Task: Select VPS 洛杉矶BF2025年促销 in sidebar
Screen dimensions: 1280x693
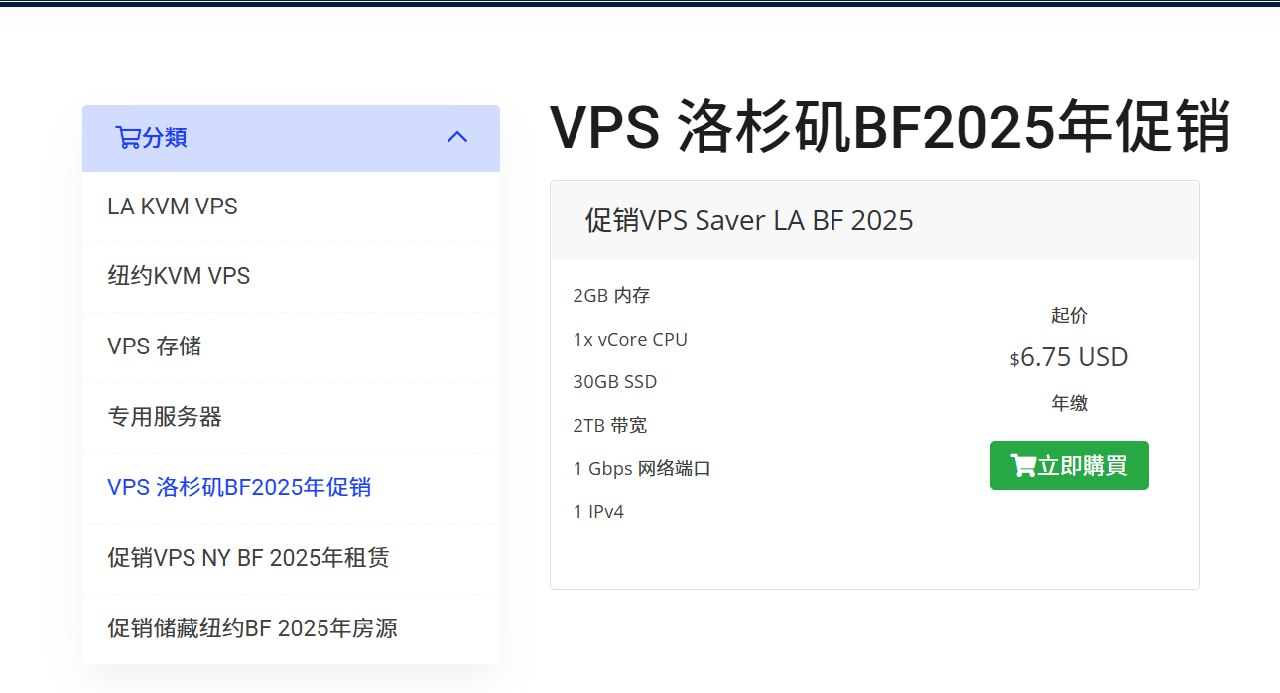Action: point(239,487)
